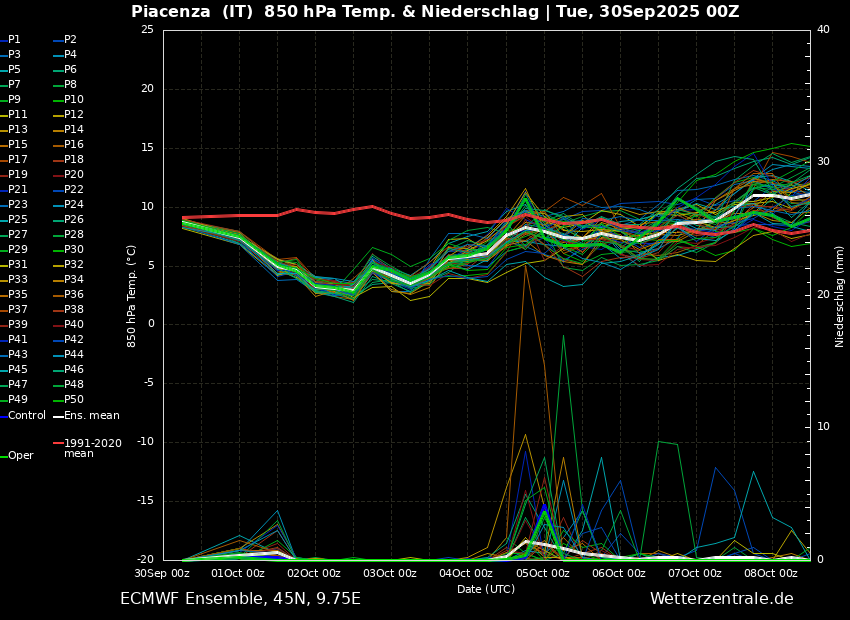
Task: Click the P46 legend entry
Action: pyautogui.click(x=73, y=370)
